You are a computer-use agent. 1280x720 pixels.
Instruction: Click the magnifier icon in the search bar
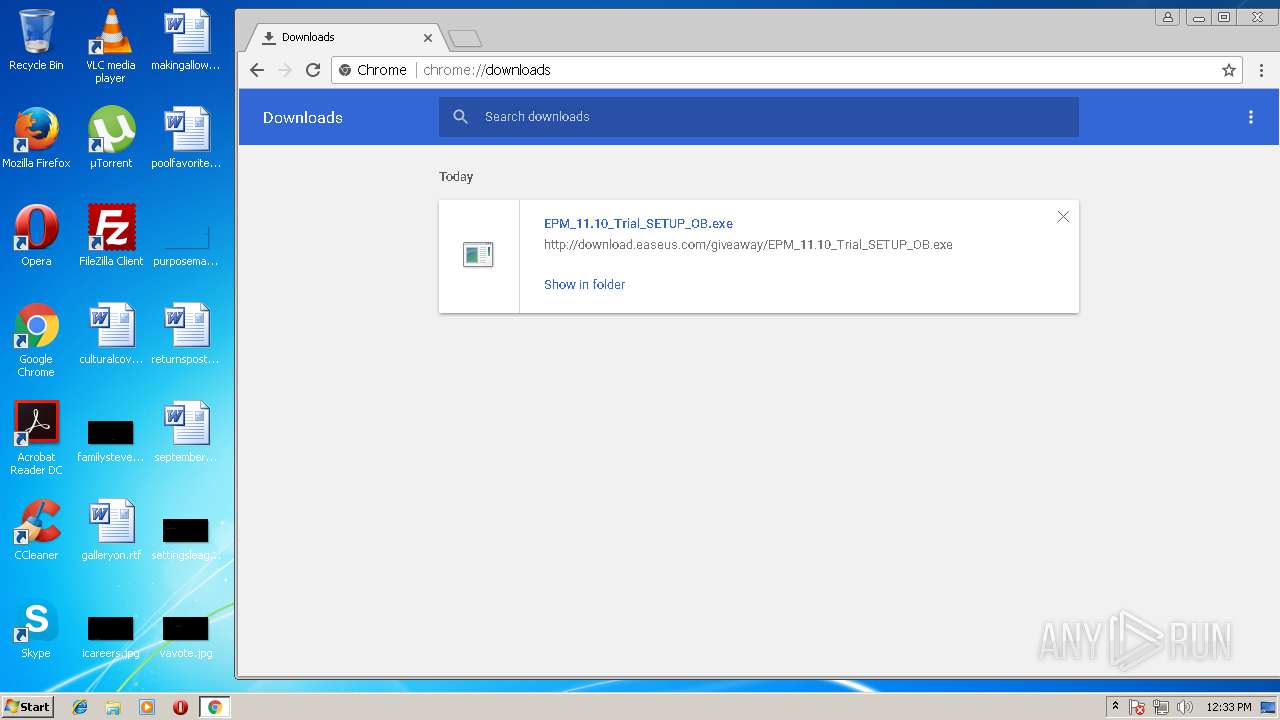pos(460,117)
